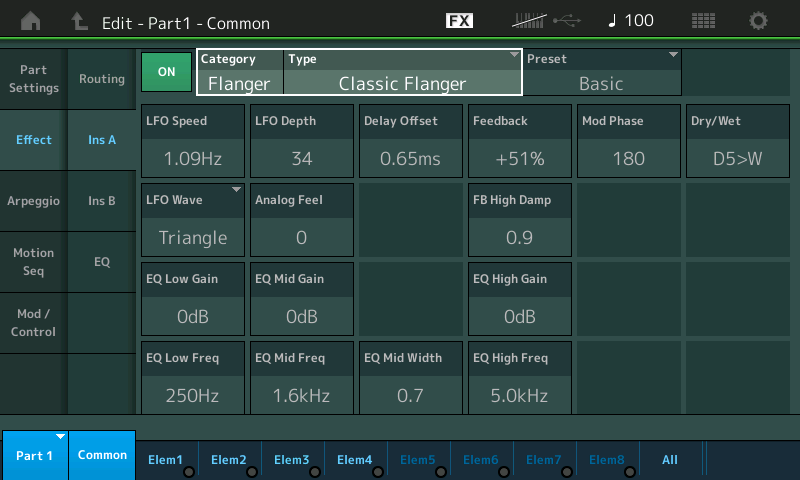Select the Mod Phase 180 parameter
The image size is (800, 480).
(629, 141)
